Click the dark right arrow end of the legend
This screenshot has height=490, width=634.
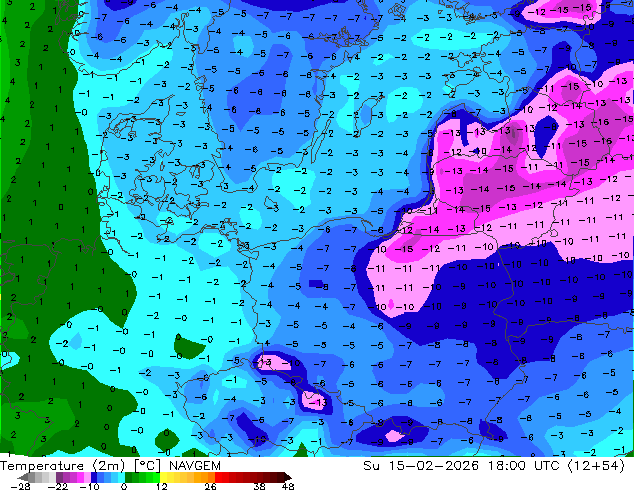(x=287, y=477)
